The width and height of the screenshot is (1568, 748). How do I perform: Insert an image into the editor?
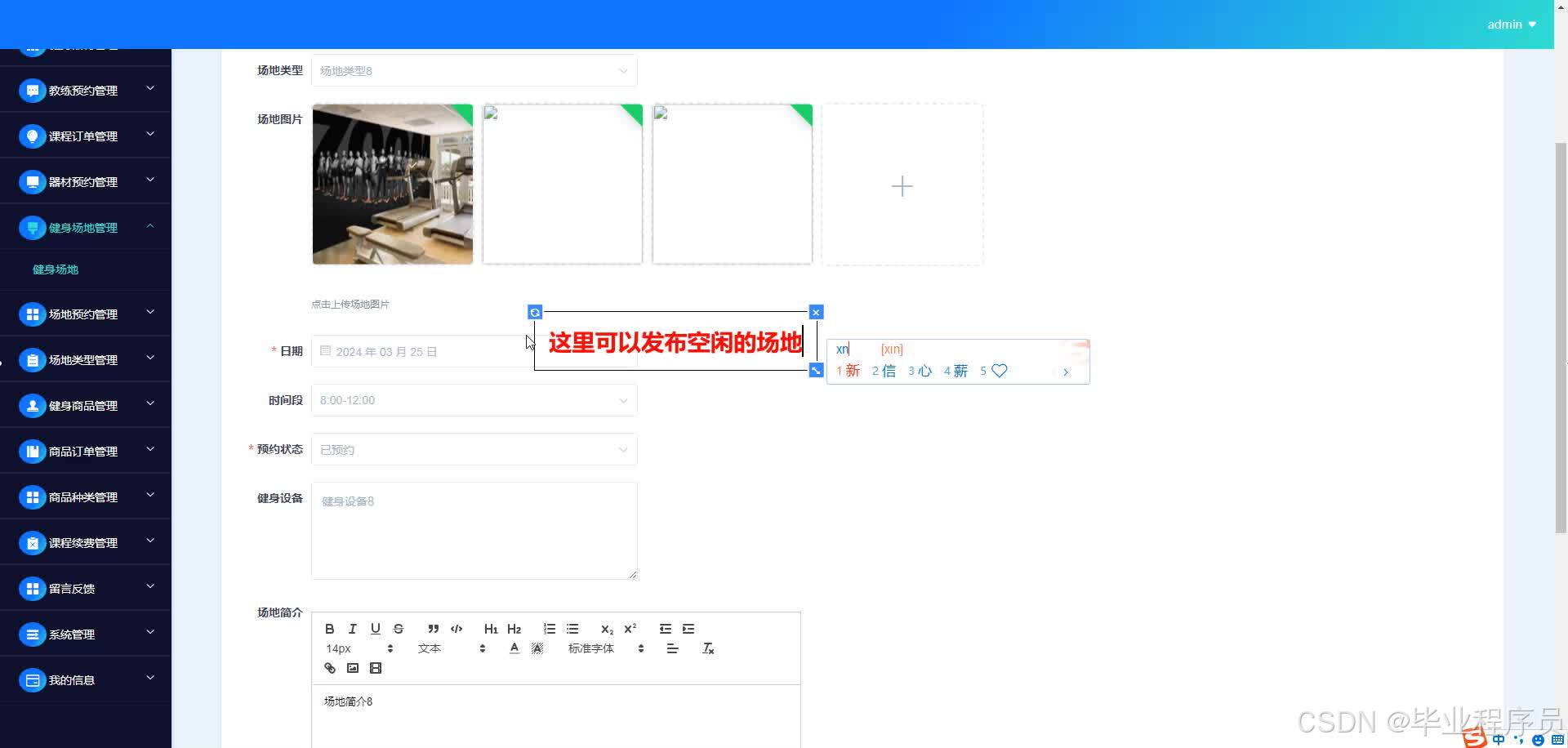(x=352, y=668)
